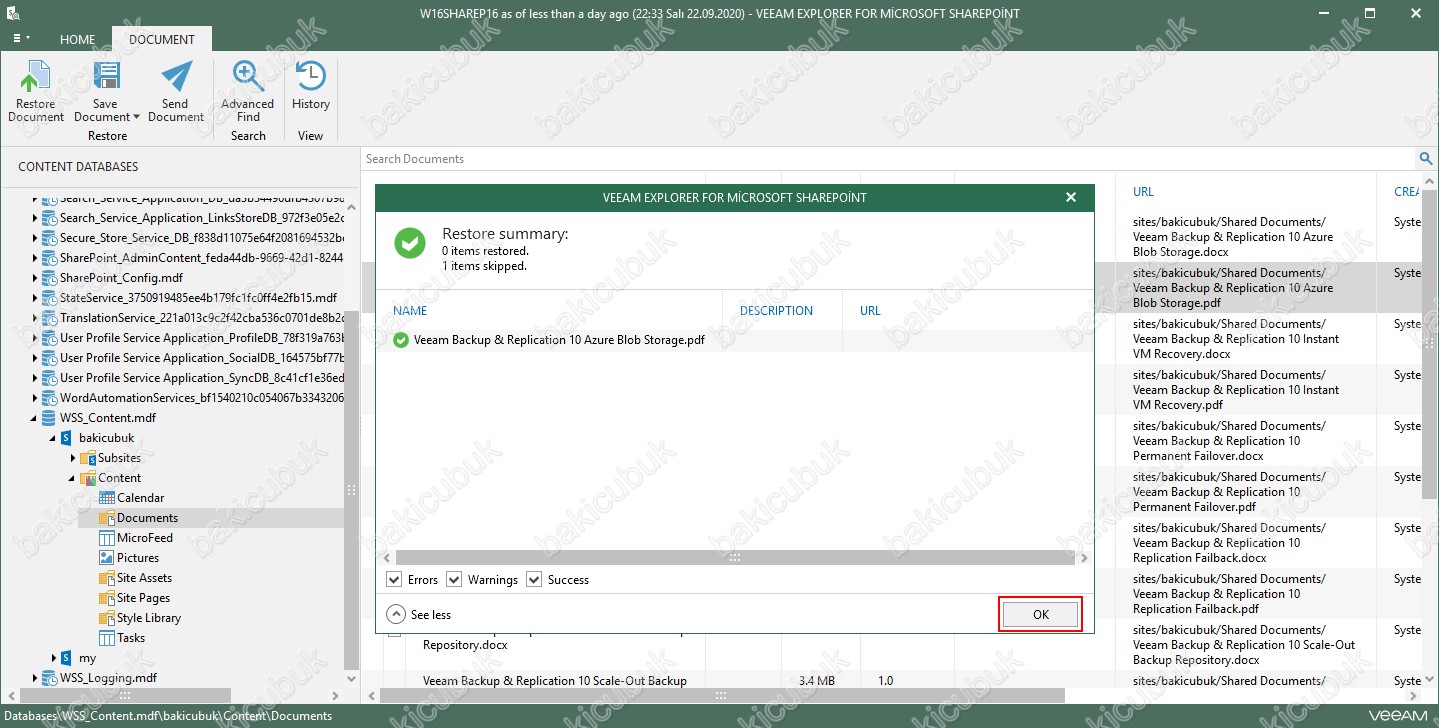Click the 'my' SharePoint site icon
The height and width of the screenshot is (728, 1439).
pyautogui.click(x=67, y=658)
